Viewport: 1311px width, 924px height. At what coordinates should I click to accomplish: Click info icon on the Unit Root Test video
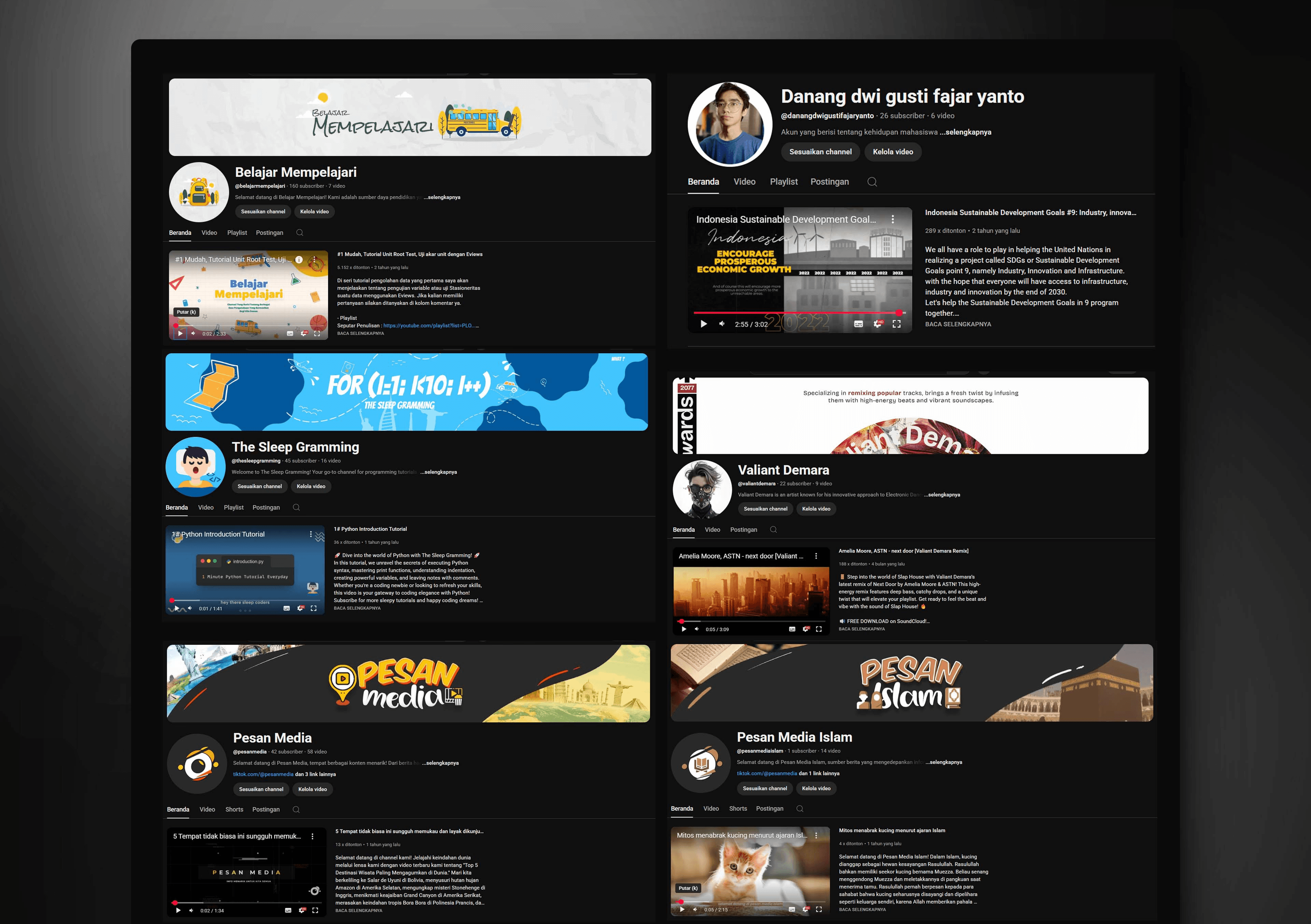[299, 260]
